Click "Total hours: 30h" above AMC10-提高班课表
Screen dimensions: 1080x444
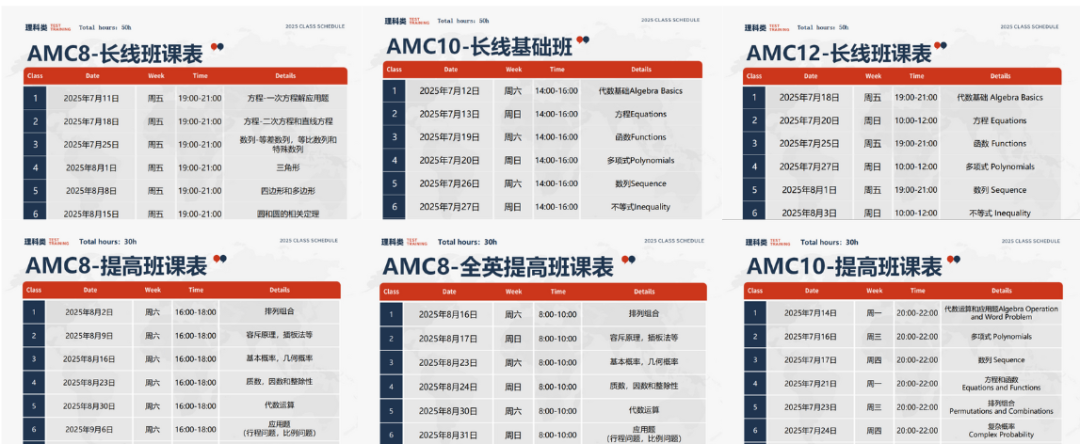point(829,242)
